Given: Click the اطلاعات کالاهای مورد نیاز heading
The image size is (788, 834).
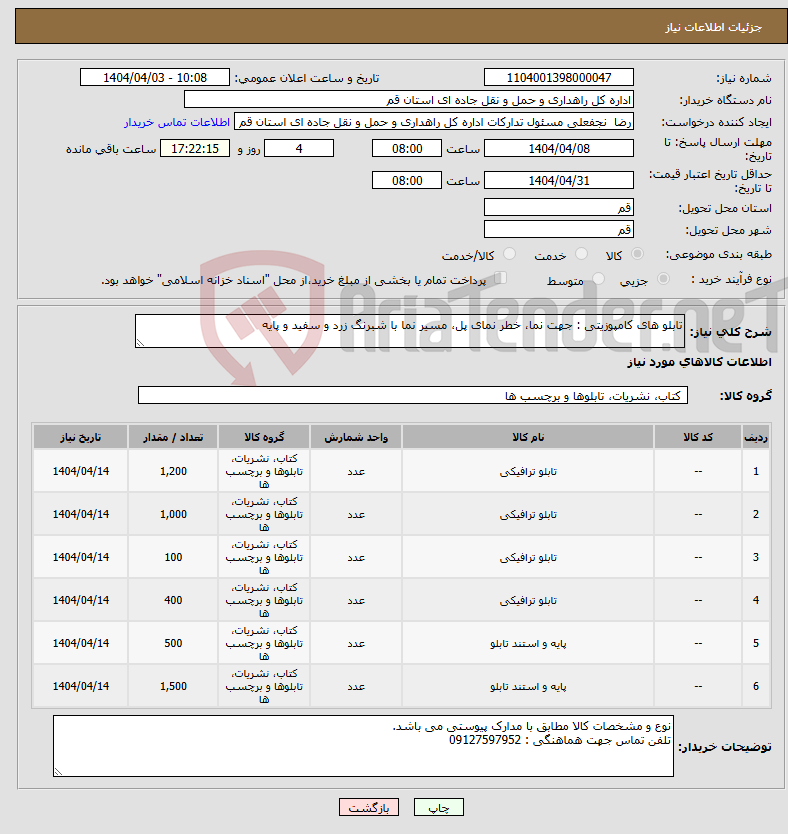Looking at the screenshot, I should (699, 362).
